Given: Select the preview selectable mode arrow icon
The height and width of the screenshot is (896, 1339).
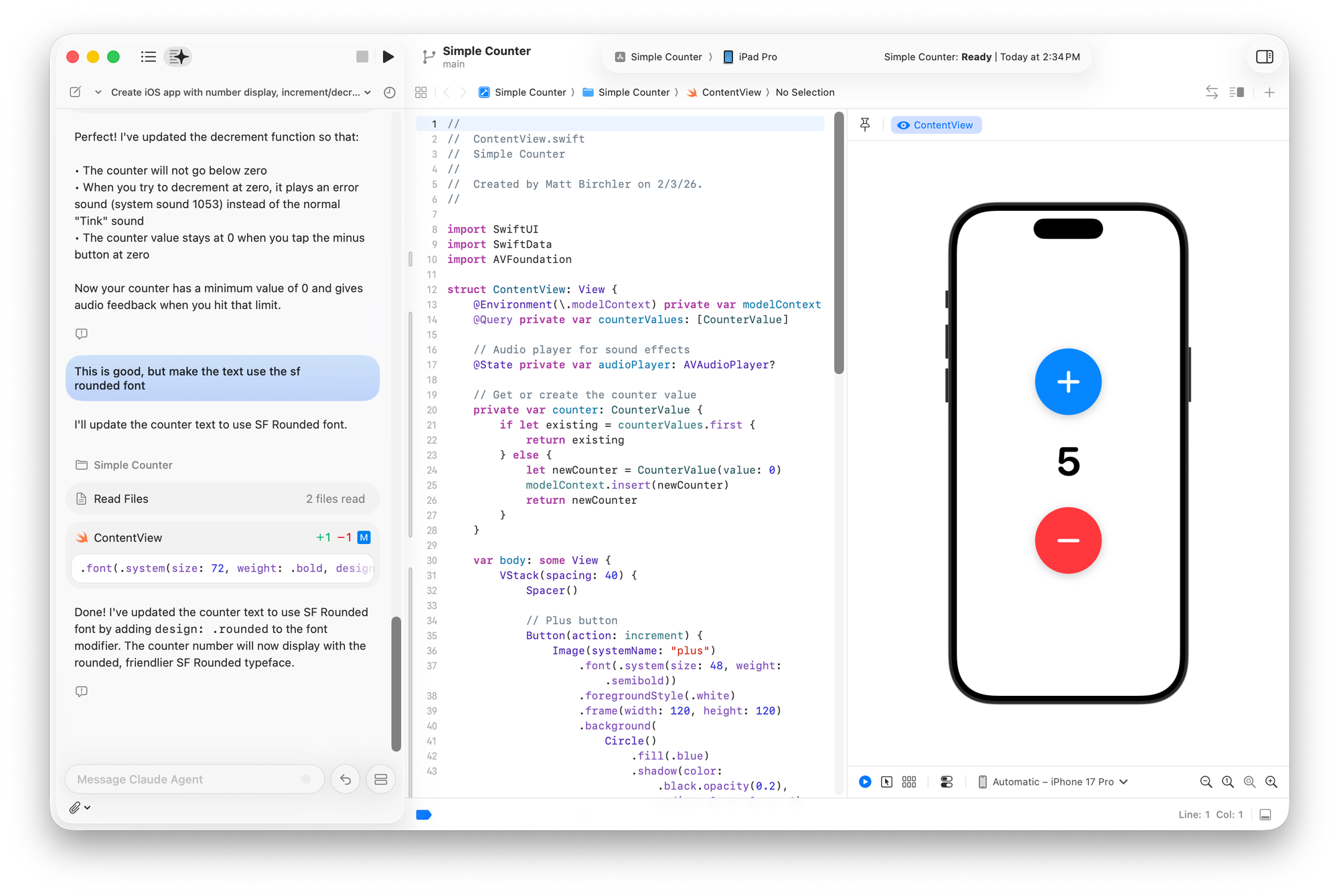Looking at the screenshot, I should click(x=886, y=782).
